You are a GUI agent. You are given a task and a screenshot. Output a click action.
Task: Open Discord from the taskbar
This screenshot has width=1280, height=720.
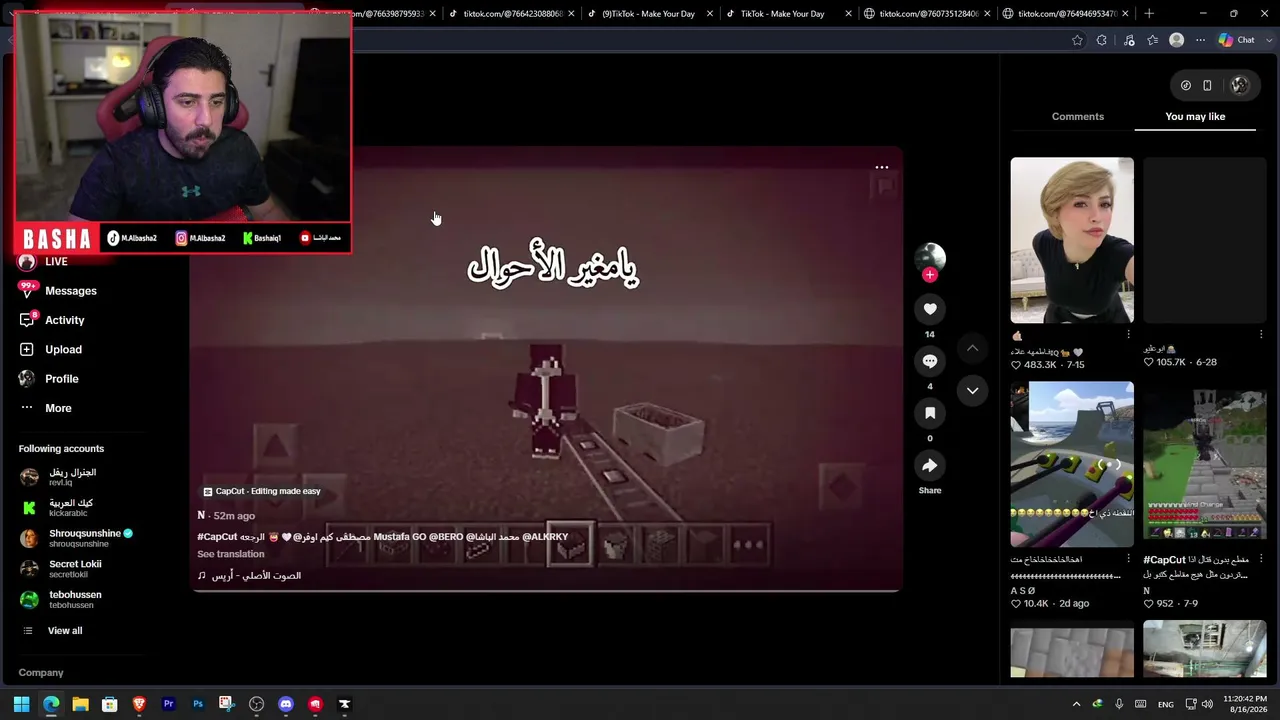click(x=286, y=704)
